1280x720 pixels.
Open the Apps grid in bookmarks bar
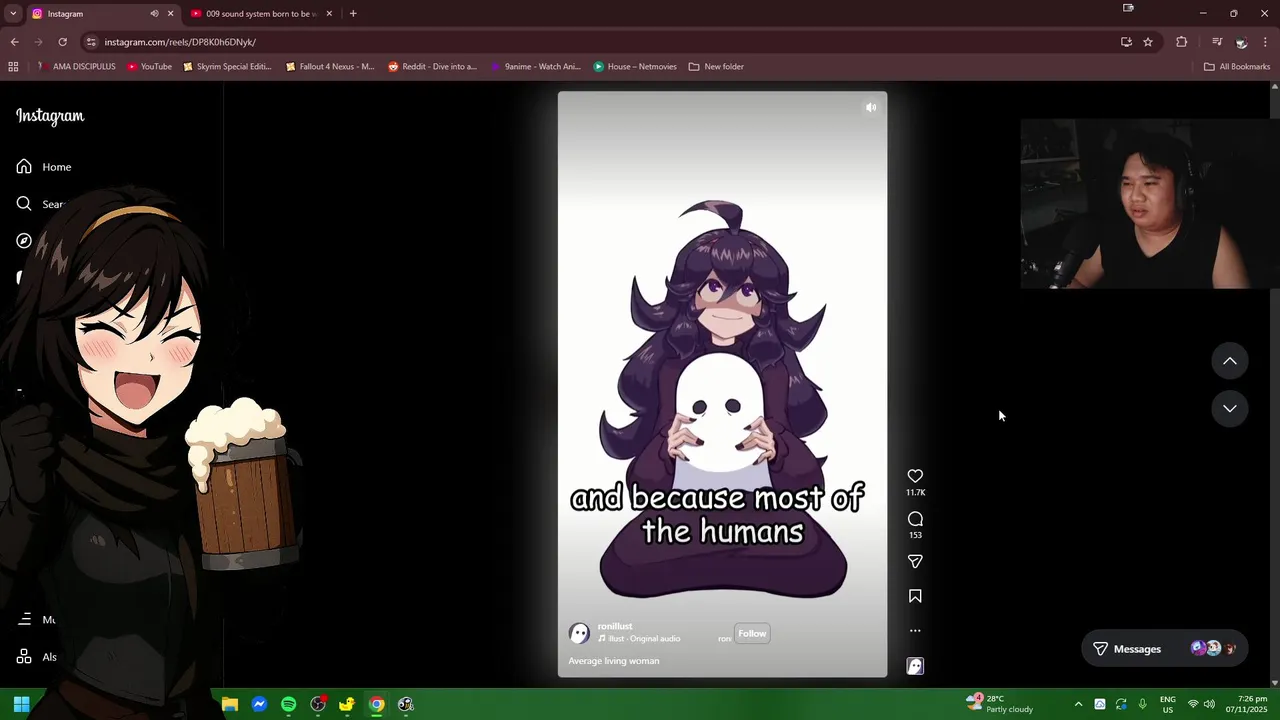pyautogui.click(x=13, y=67)
